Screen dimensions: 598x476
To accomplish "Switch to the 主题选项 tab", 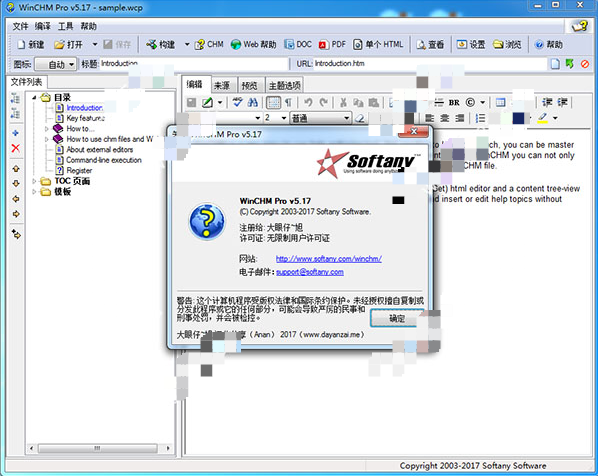I will point(285,85).
